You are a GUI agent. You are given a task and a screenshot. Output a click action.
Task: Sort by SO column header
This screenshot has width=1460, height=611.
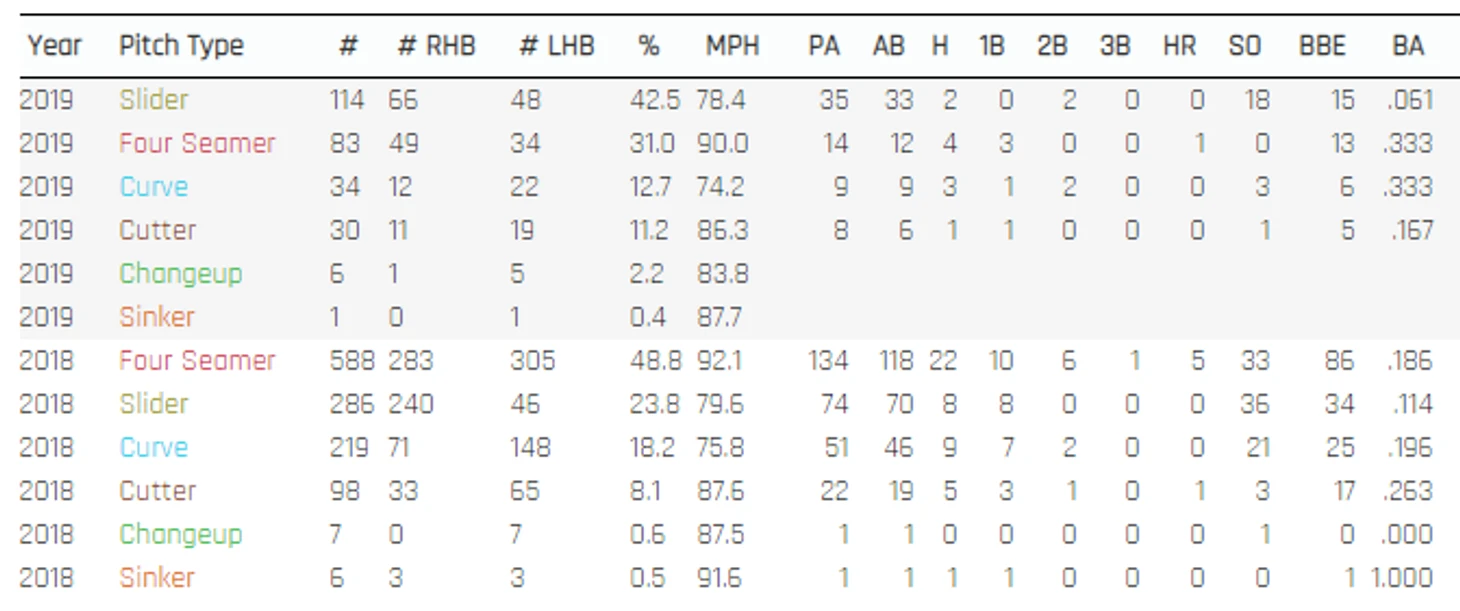[1244, 46]
